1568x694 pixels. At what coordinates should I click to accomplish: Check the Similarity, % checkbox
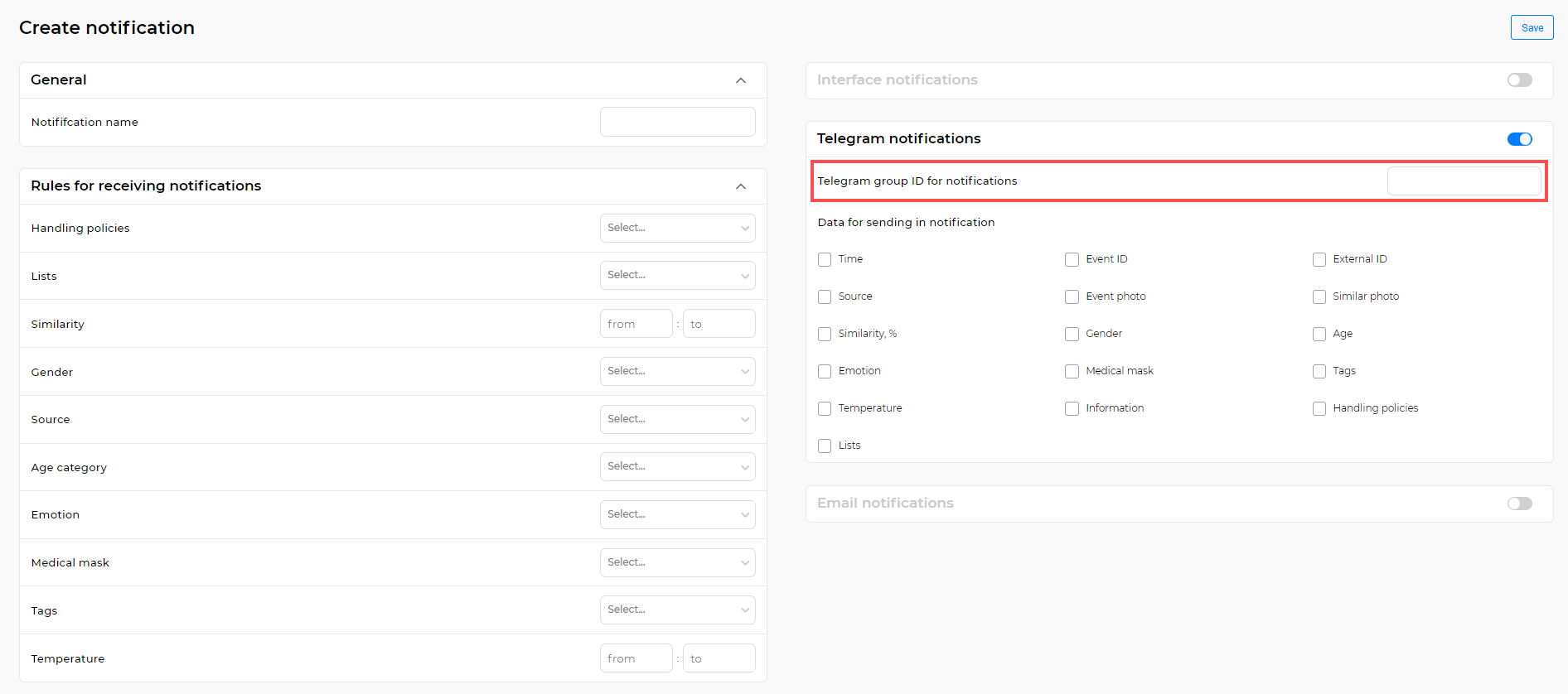tap(825, 335)
